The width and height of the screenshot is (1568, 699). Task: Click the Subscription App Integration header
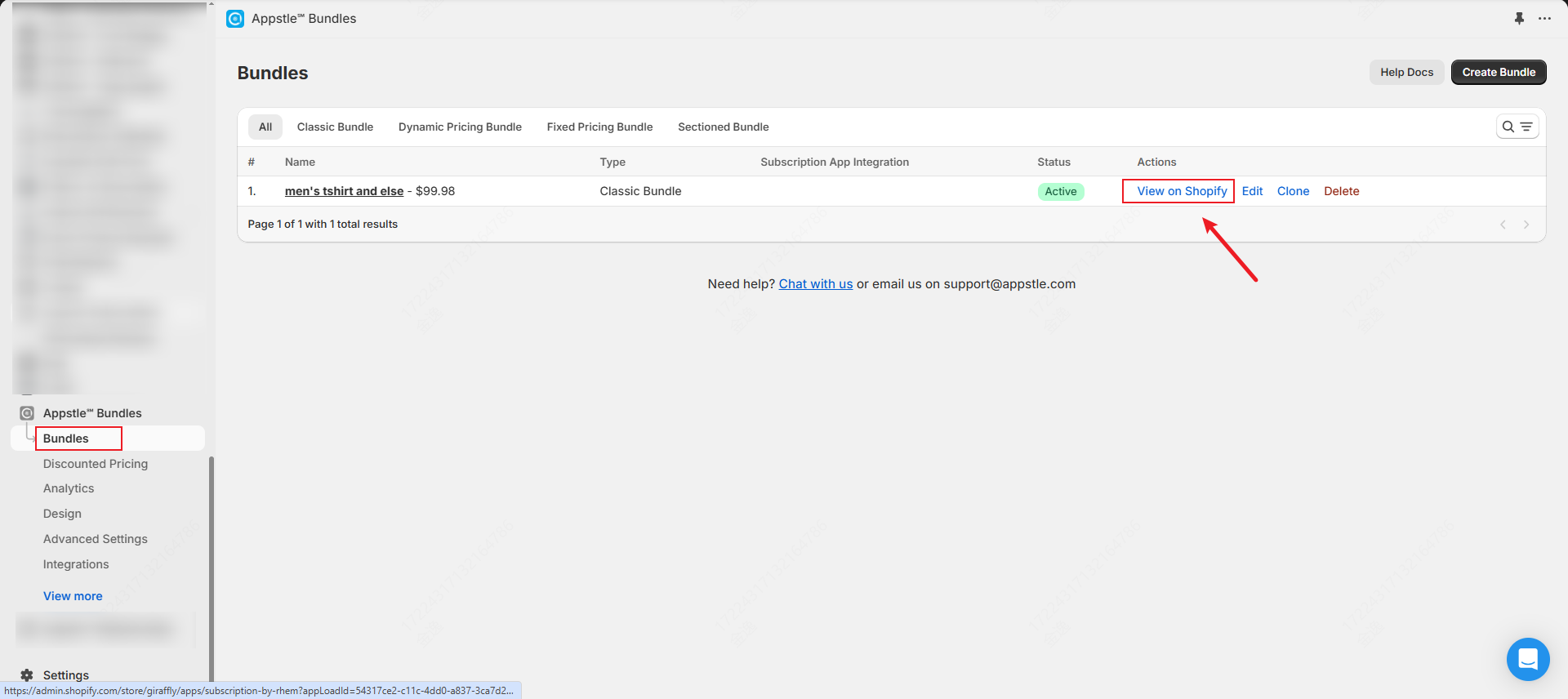pos(835,162)
